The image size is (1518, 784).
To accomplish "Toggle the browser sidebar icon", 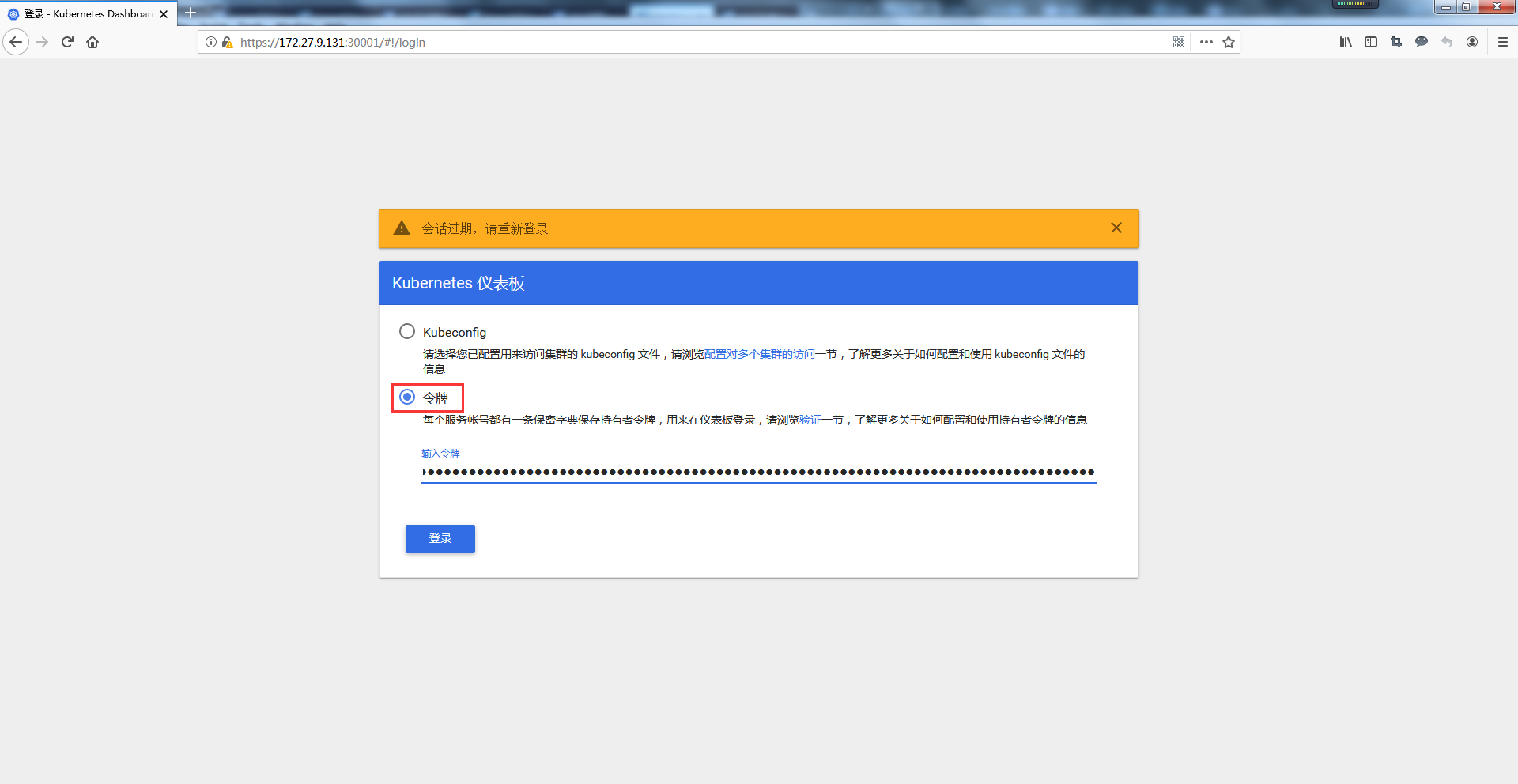I will [1371, 42].
